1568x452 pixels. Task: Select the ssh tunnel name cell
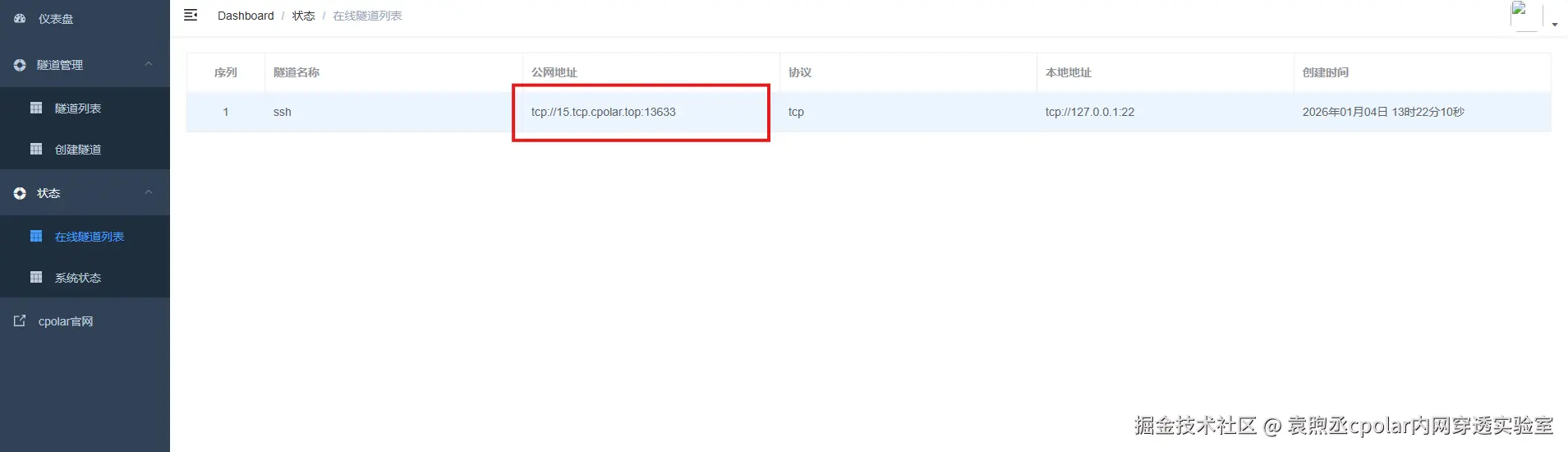point(283,112)
